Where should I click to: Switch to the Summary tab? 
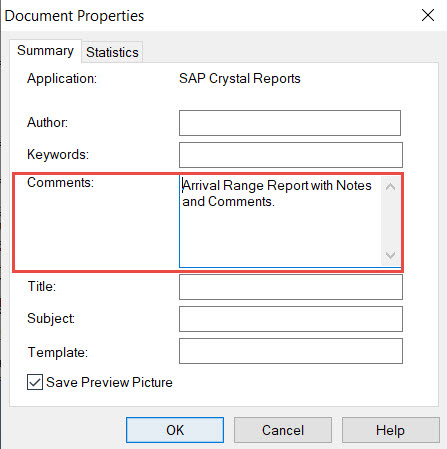pyautogui.click(x=45, y=51)
